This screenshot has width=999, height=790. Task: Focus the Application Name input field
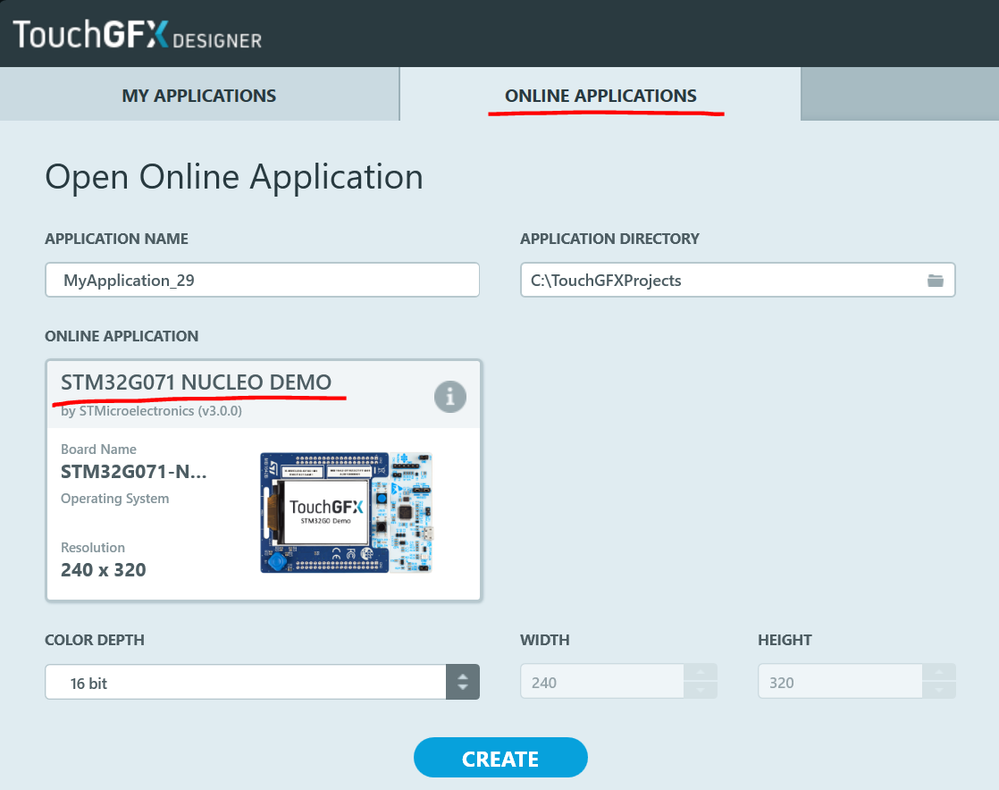coord(262,280)
